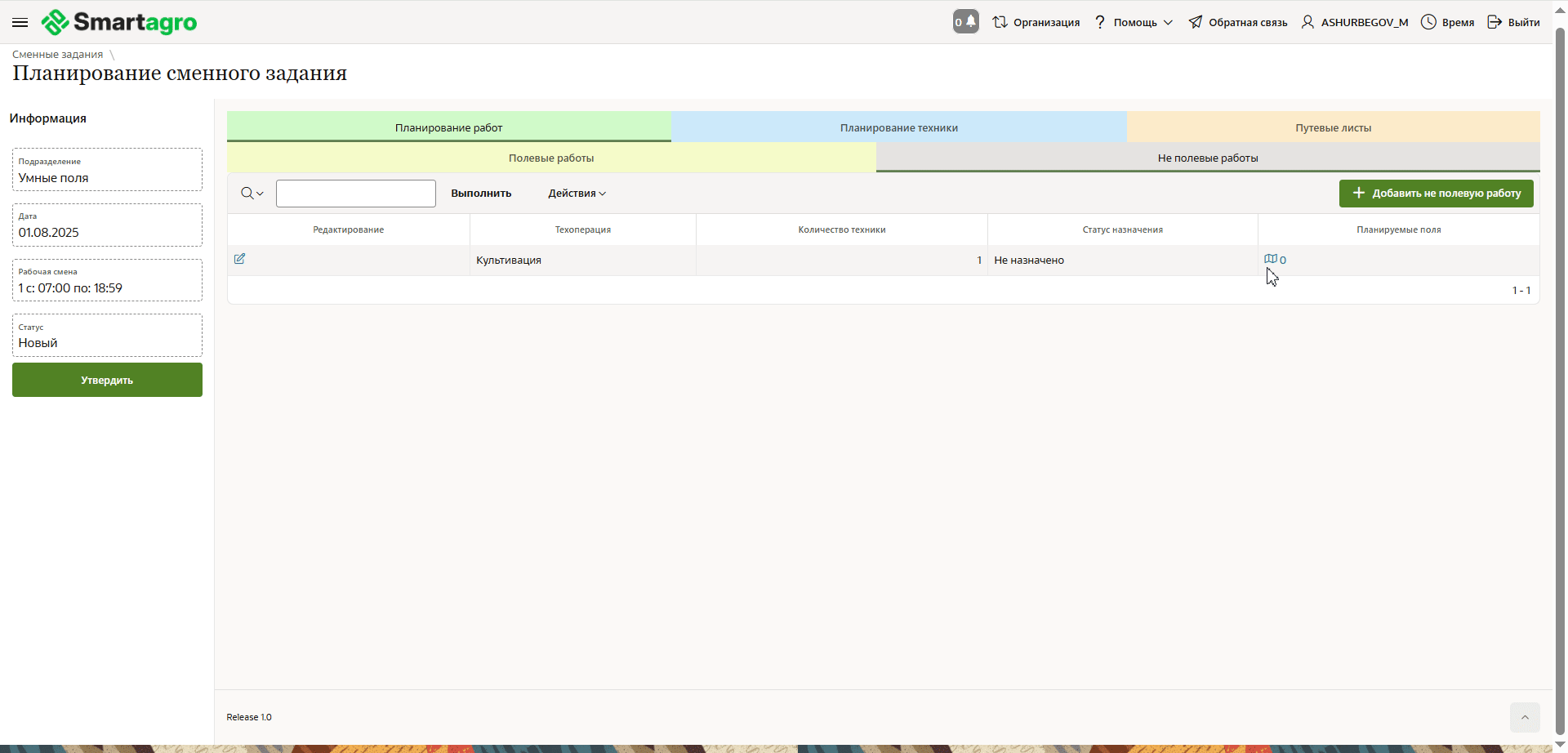This screenshot has width=1568, height=753.
Task: Open the Действия dropdown menu
Action: 577,194
